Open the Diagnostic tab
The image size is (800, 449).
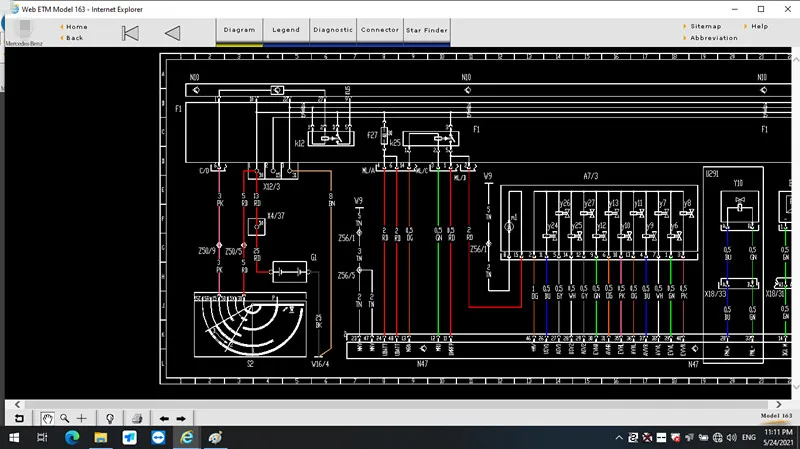(333, 30)
